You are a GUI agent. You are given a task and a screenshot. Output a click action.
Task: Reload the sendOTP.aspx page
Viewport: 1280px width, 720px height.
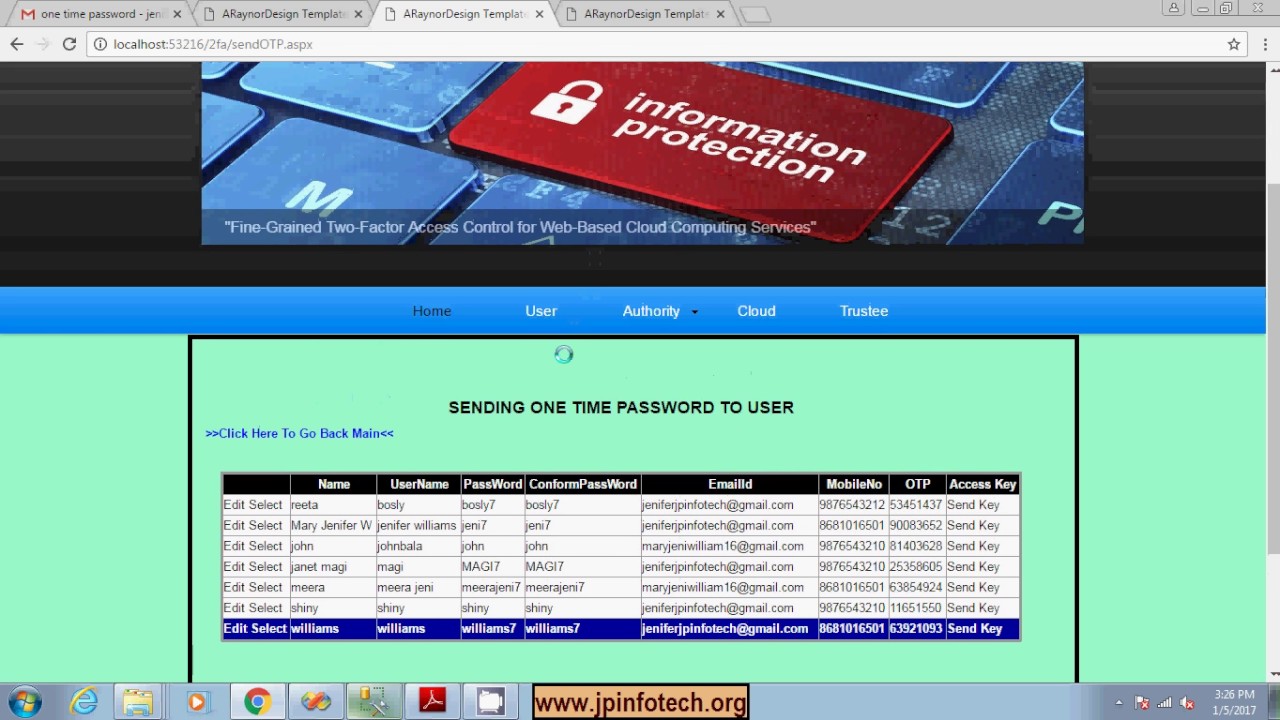pyautogui.click(x=69, y=44)
